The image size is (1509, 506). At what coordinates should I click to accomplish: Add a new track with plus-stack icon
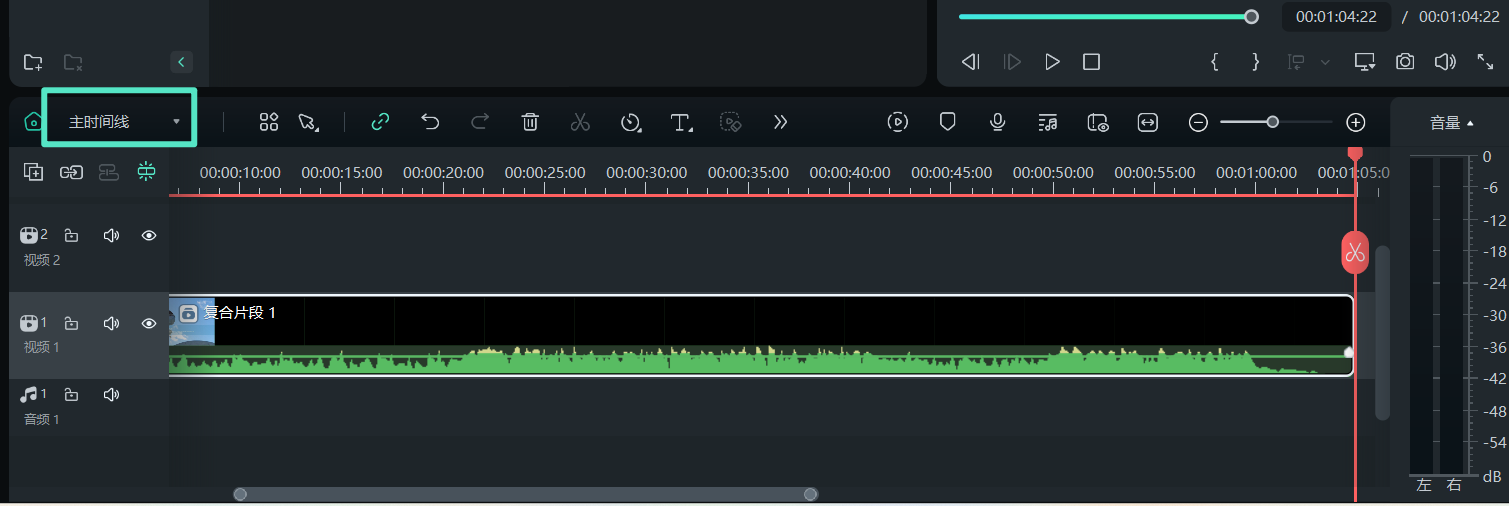[x=34, y=172]
